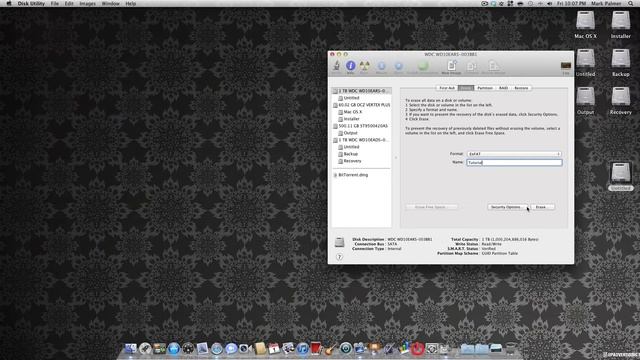This screenshot has width=640, height=360.
Task: Open the Edit menu
Action: point(69,3)
